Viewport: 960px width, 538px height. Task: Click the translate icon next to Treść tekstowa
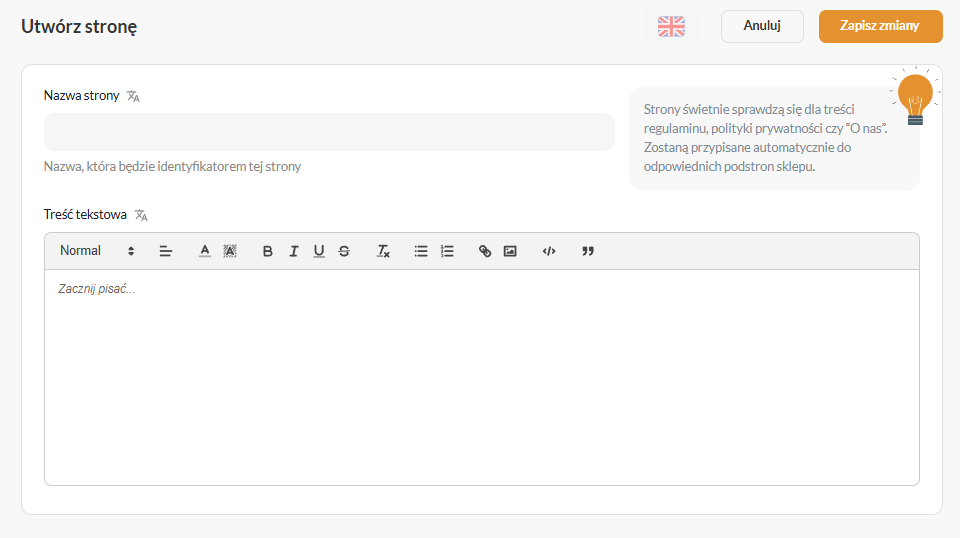[141, 215]
